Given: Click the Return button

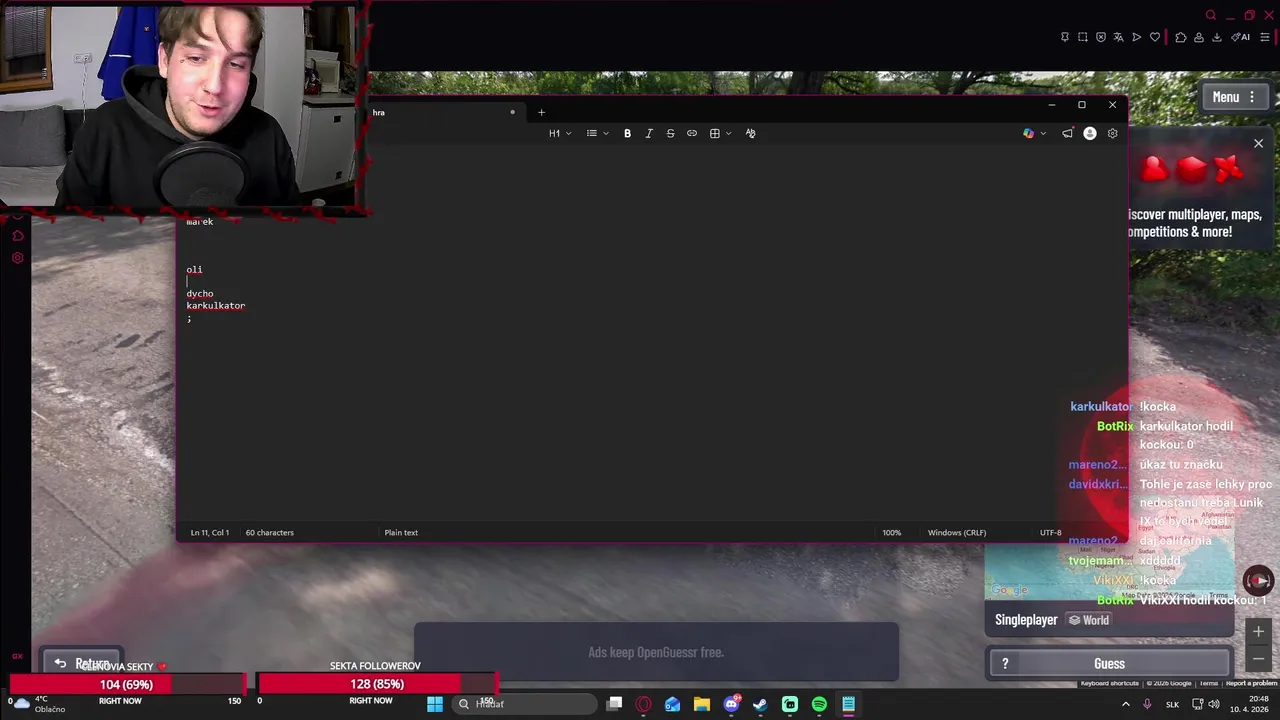Looking at the screenshot, I should [x=83, y=663].
